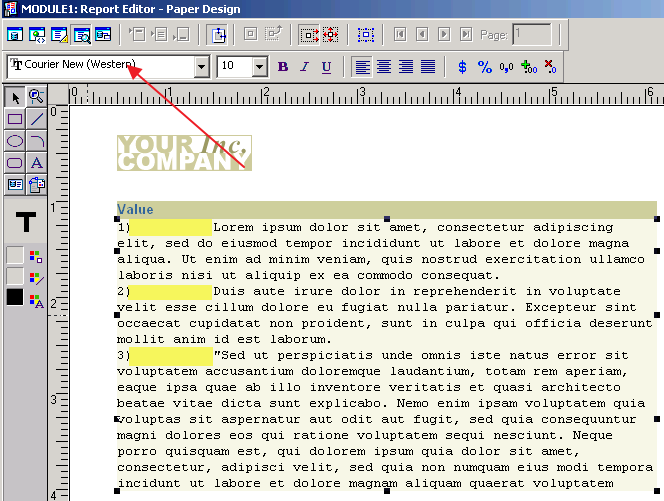Select the Magnify tool
This screenshot has height=501, width=664.
pyautogui.click(x=37, y=97)
